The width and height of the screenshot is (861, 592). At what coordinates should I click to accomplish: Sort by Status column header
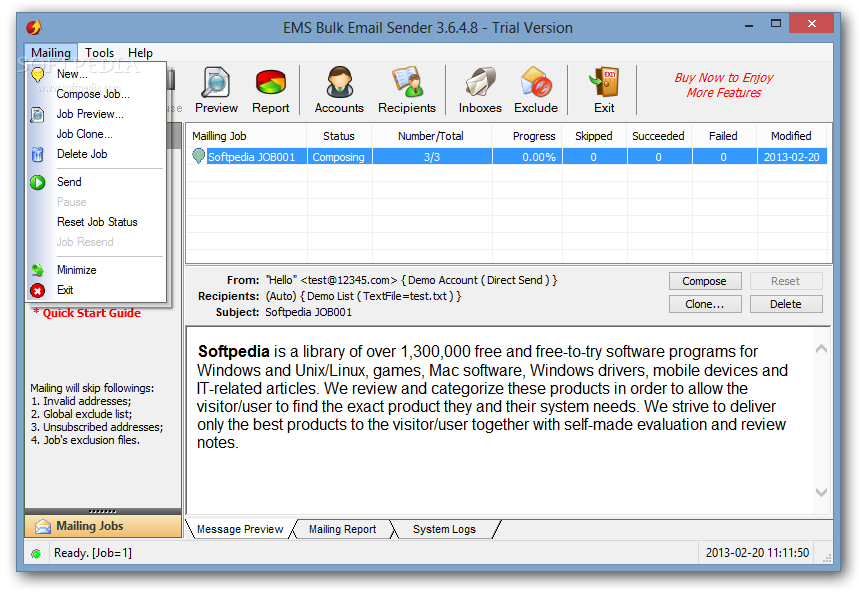339,136
